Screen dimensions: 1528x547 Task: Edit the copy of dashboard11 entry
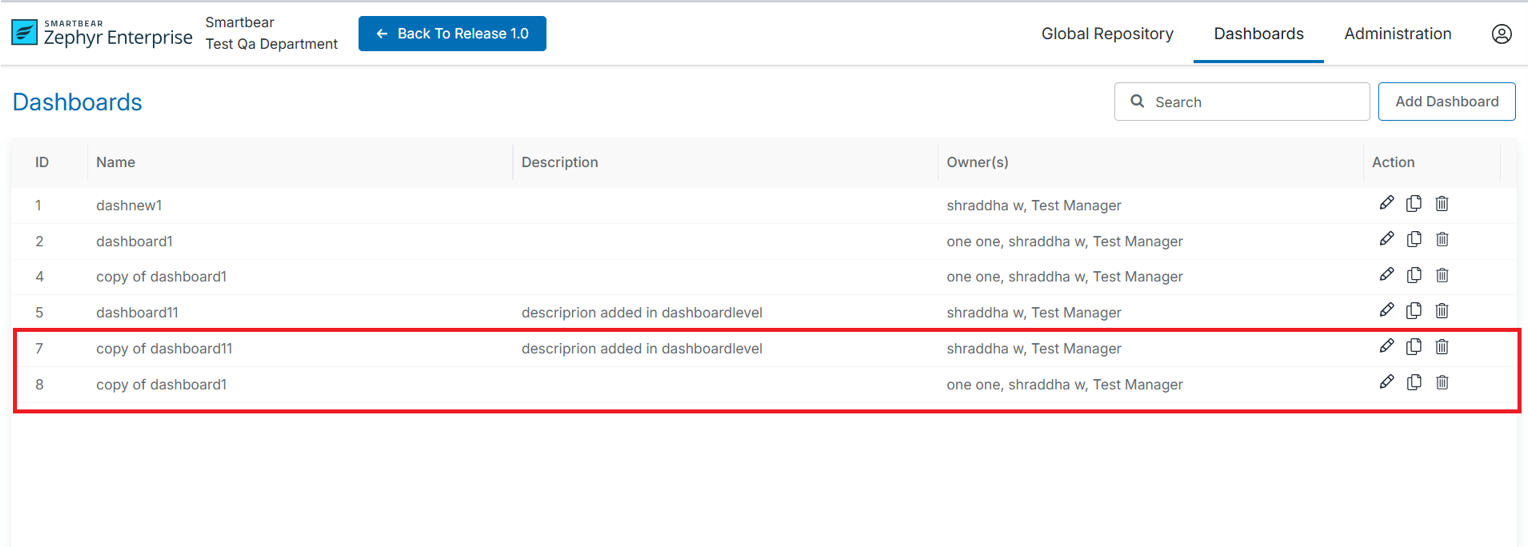1386,347
